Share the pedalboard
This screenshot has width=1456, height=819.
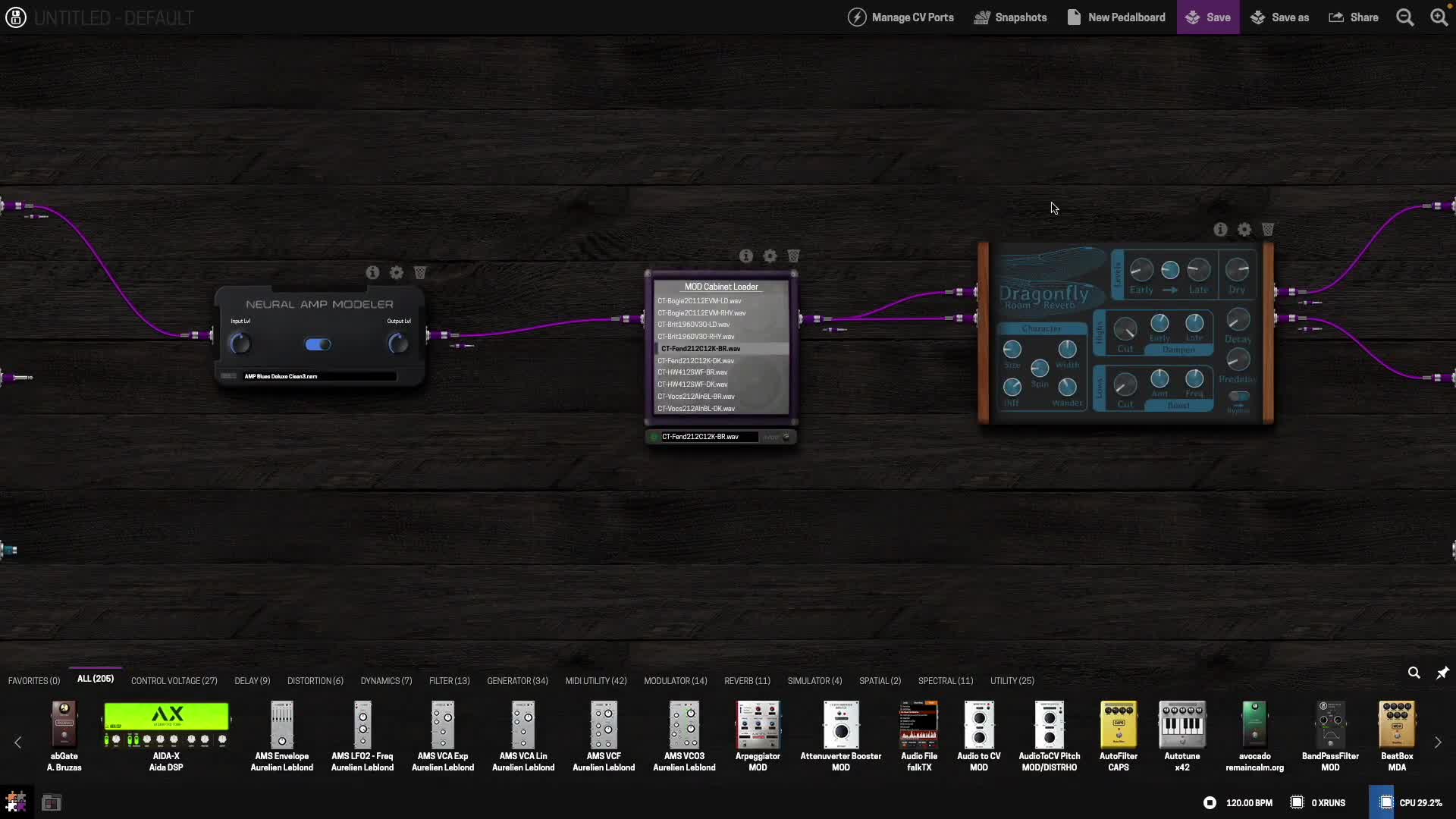(x=1354, y=17)
